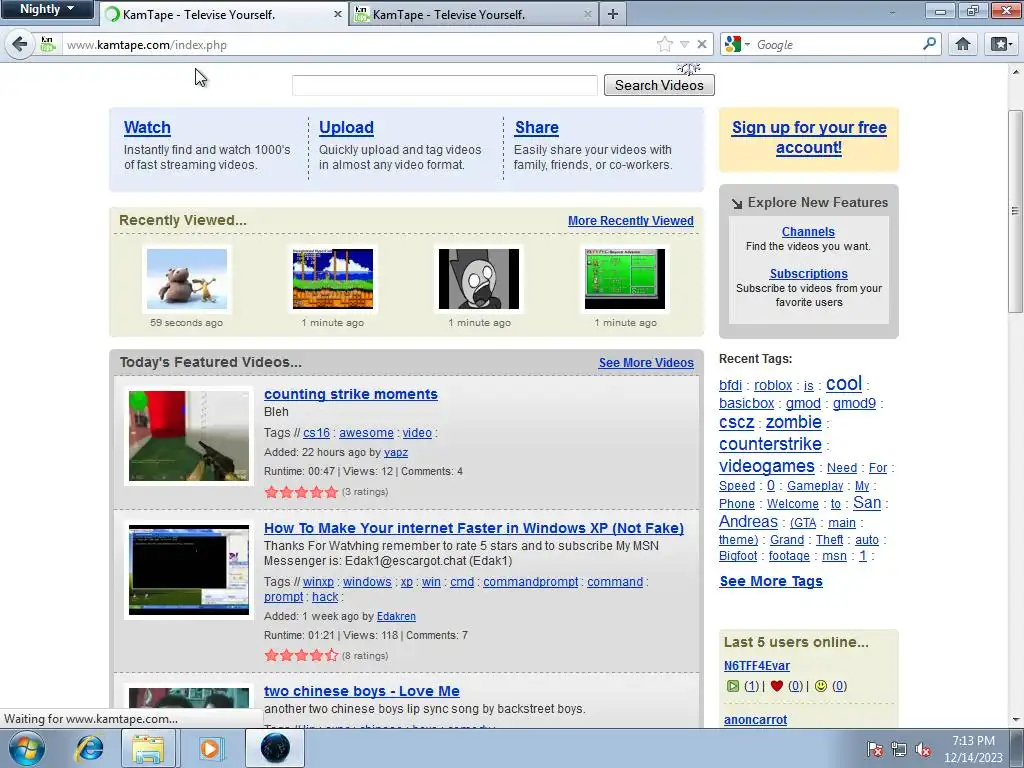Click the scrollbar down arrow
Viewport: 1024px width, 768px height.
coord(1016,720)
